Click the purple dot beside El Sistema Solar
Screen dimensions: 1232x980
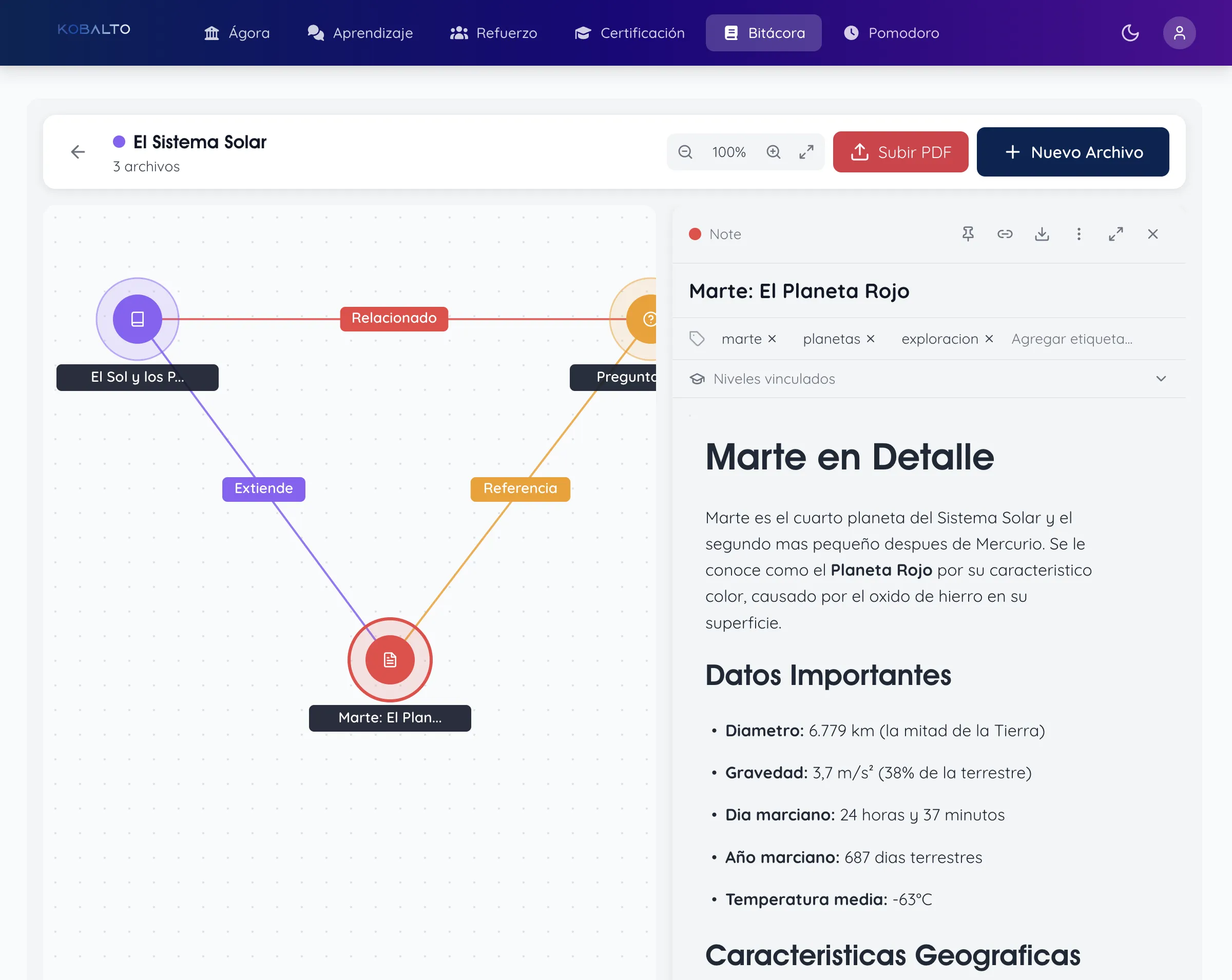click(119, 142)
